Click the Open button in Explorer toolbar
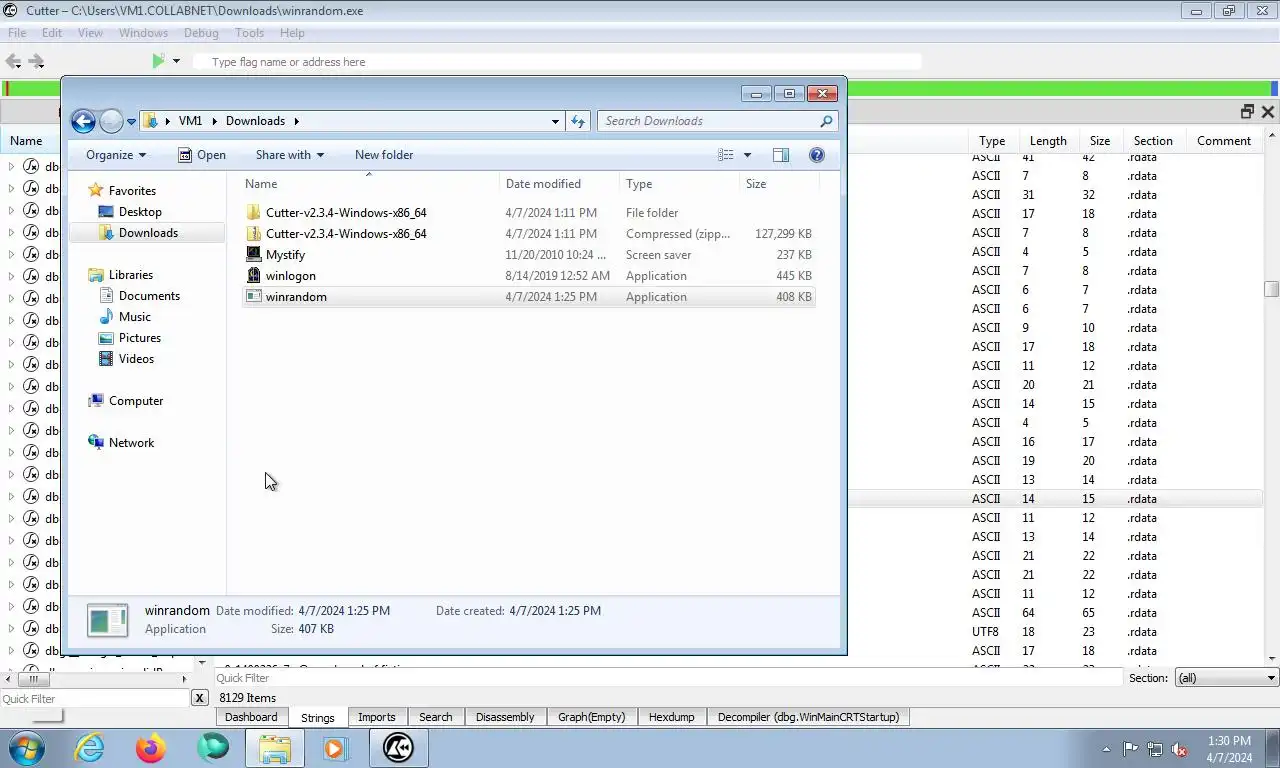Image resolution: width=1280 pixels, height=768 pixels. coord(202,155)
